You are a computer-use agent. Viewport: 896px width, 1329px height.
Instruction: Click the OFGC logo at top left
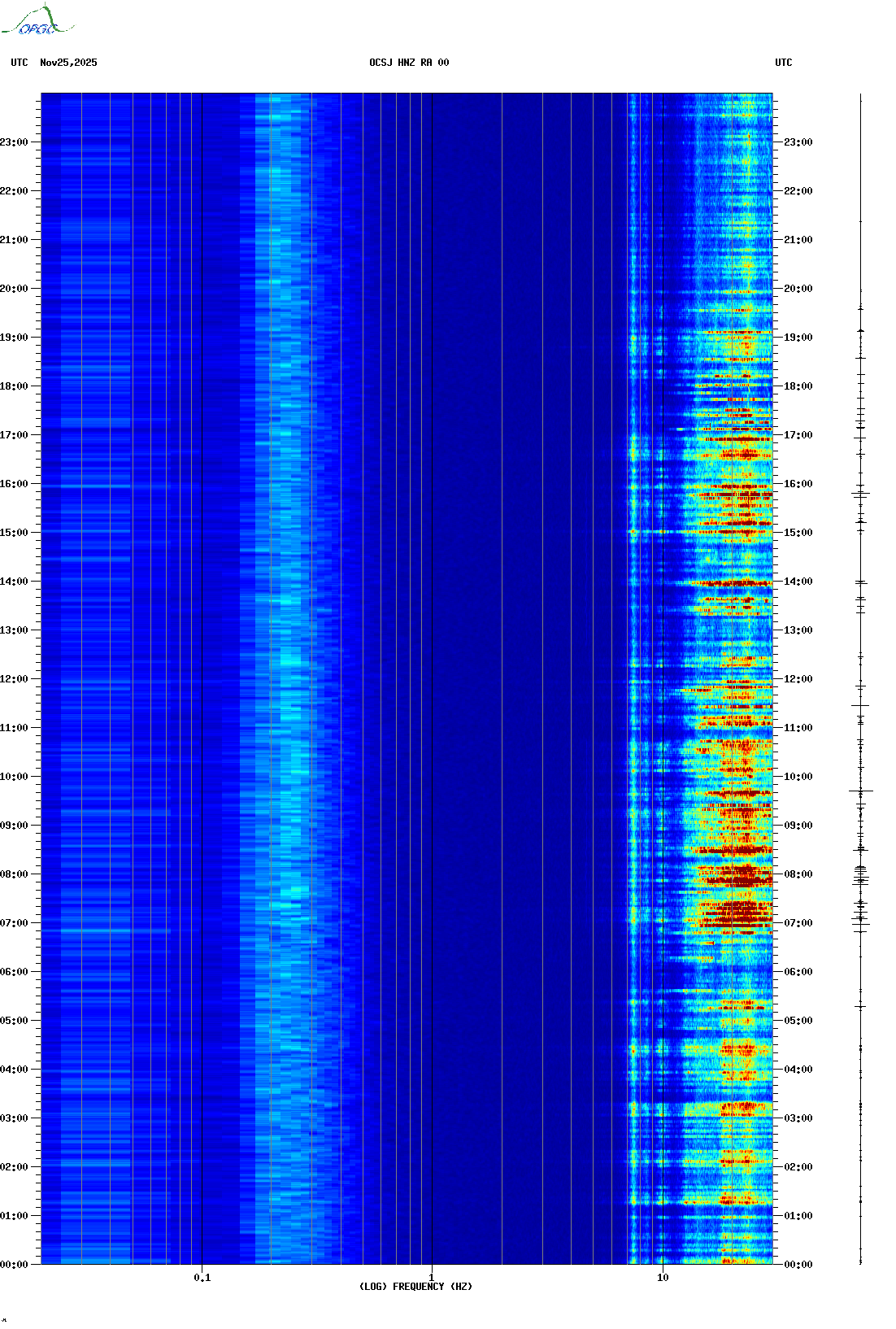[x=37, y=20]
